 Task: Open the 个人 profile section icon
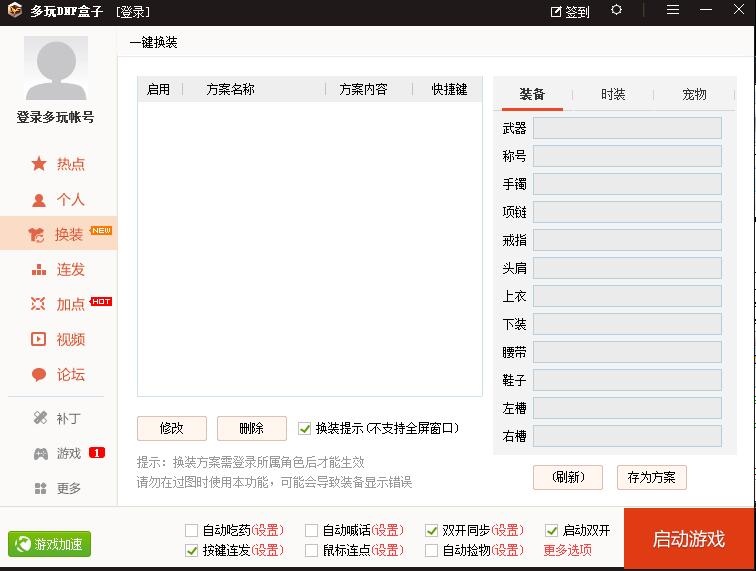39,199
